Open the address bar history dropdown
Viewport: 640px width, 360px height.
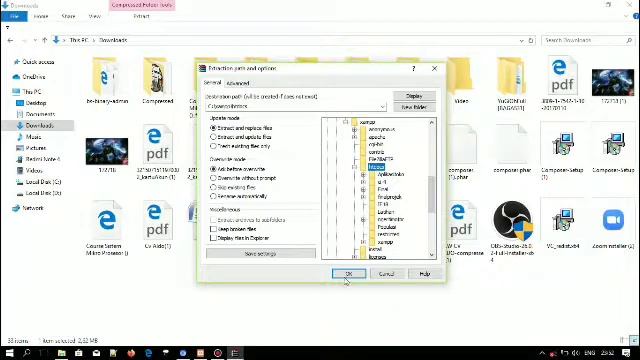tap(521, 40)
